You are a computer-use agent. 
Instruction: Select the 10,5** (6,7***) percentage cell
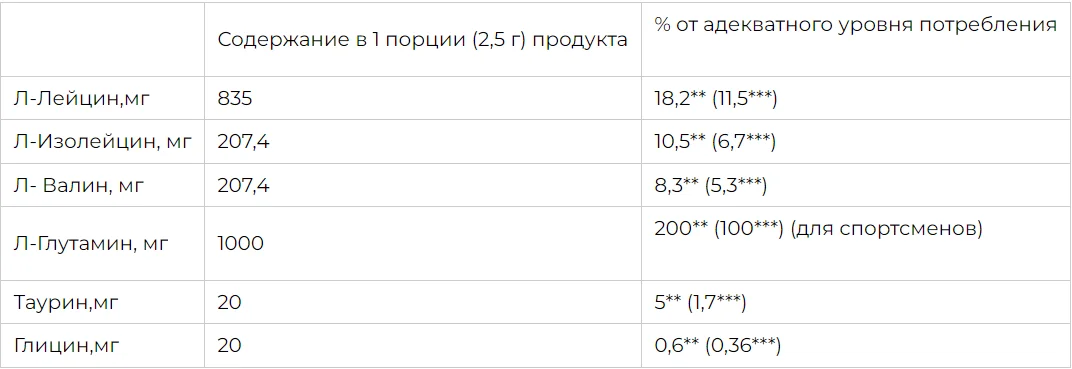point(714,141)
